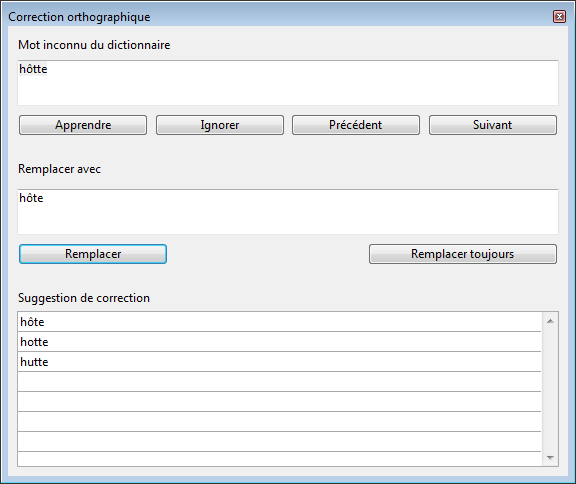Screen dimensions: 576x484
Task: Click the suggestions scrollbar up arrow
Action: [550, 321]
